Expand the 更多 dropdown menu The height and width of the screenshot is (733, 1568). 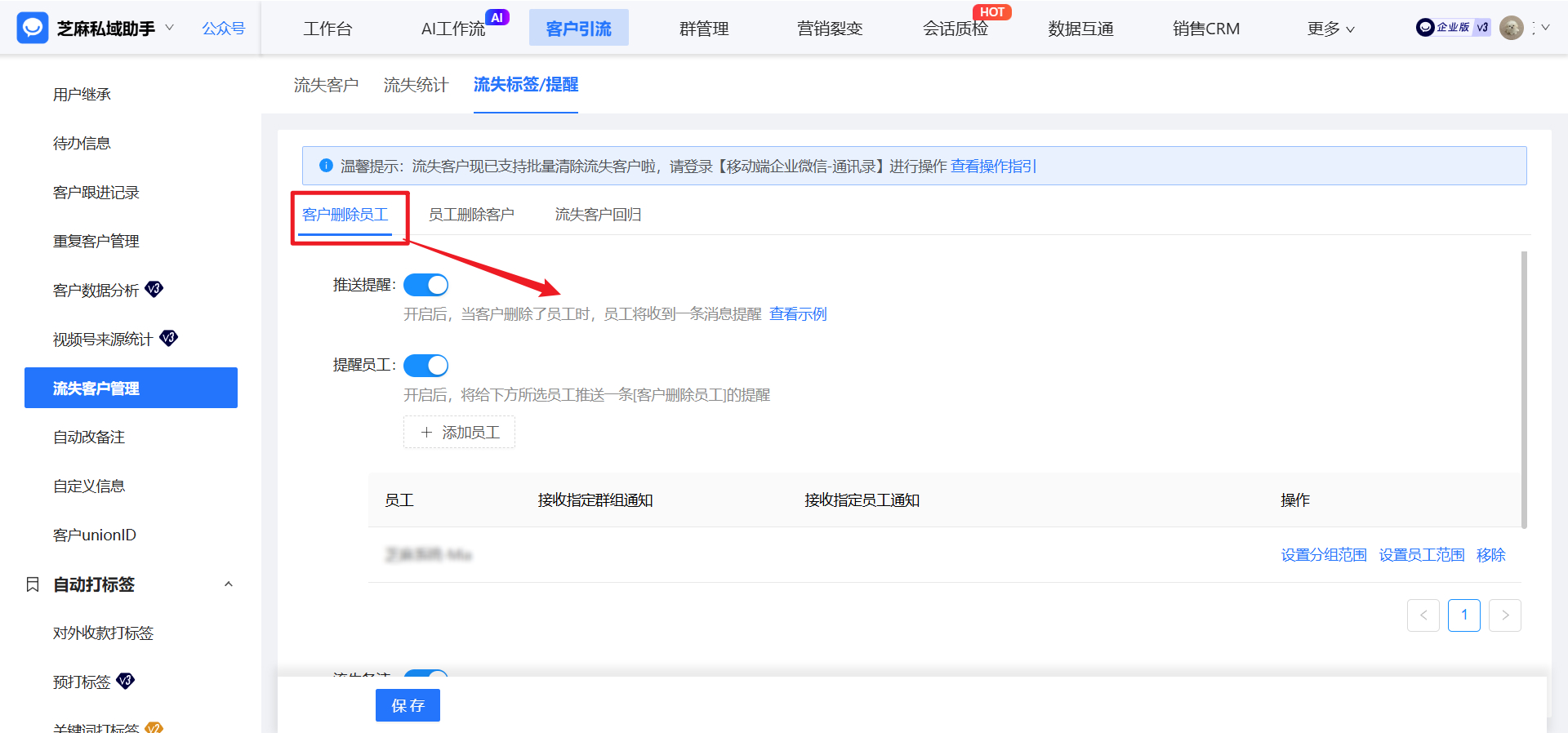tap(1330, 29)
